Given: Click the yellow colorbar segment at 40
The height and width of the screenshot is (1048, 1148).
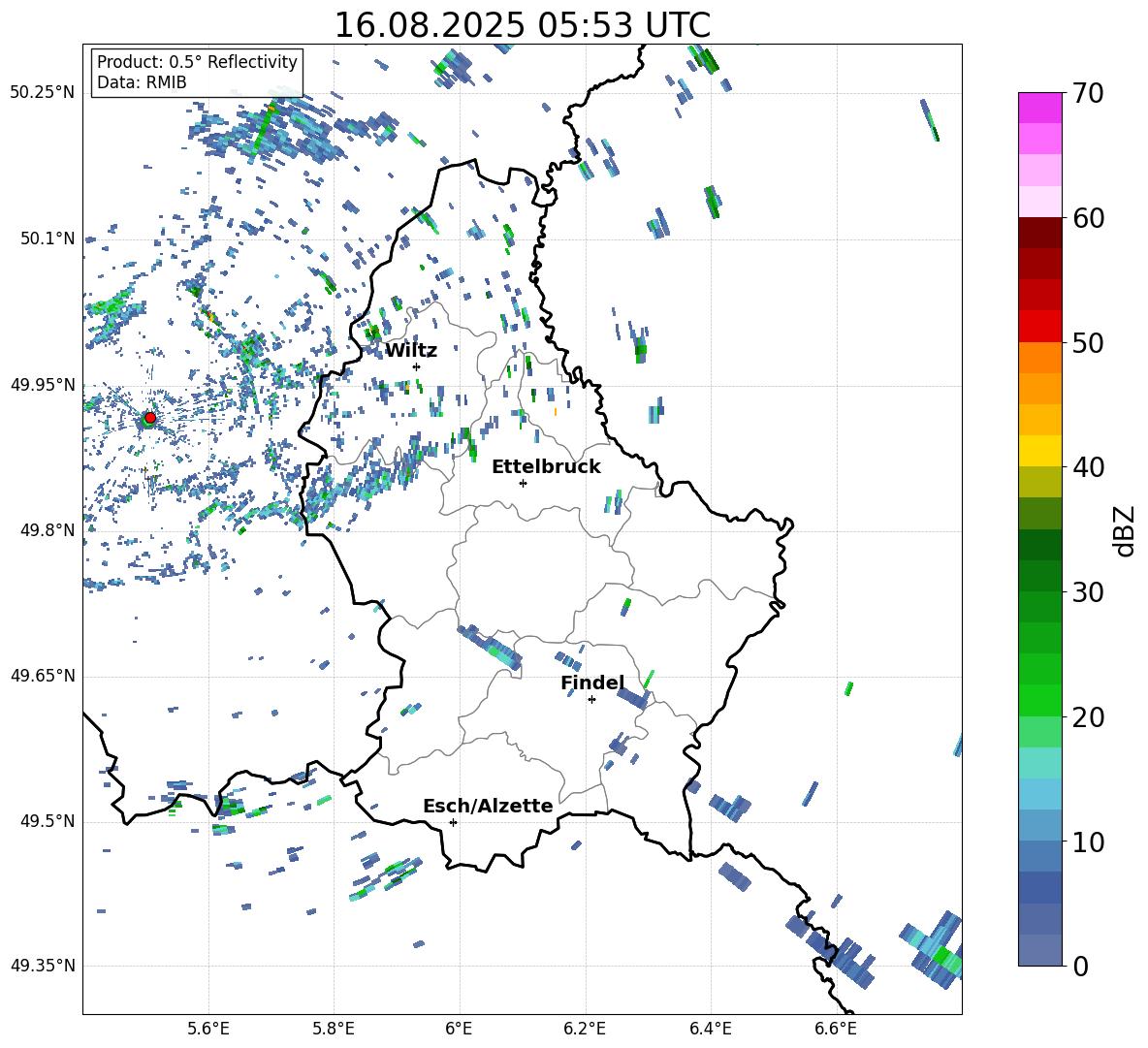Looking at the screenshot, I should (x=1039, y=451).
